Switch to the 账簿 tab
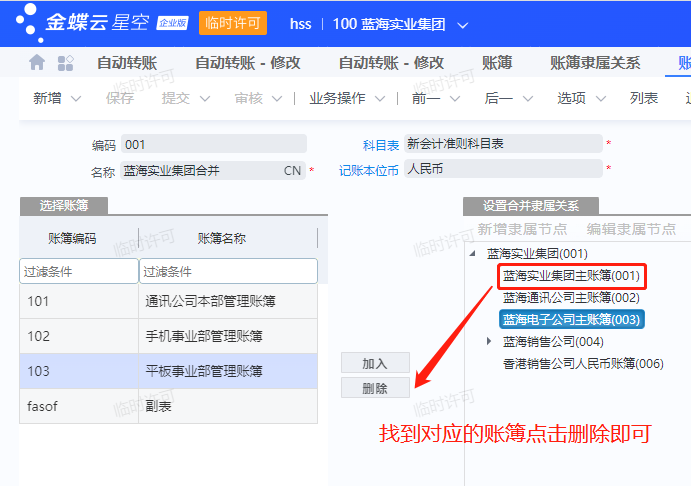The height and width of the screenshot is (486, 691). tap(497, 63)
